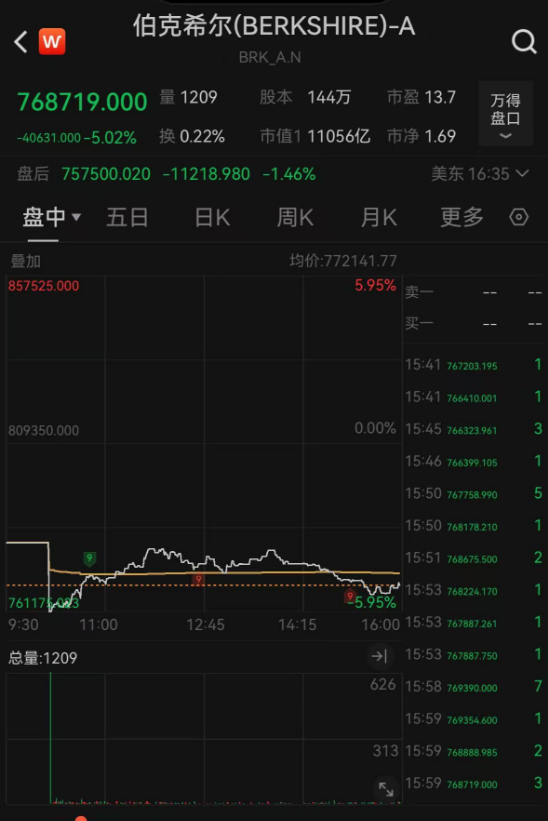Expand chart to fullscreen icon
Screen dimensions: 548x821
386,789
